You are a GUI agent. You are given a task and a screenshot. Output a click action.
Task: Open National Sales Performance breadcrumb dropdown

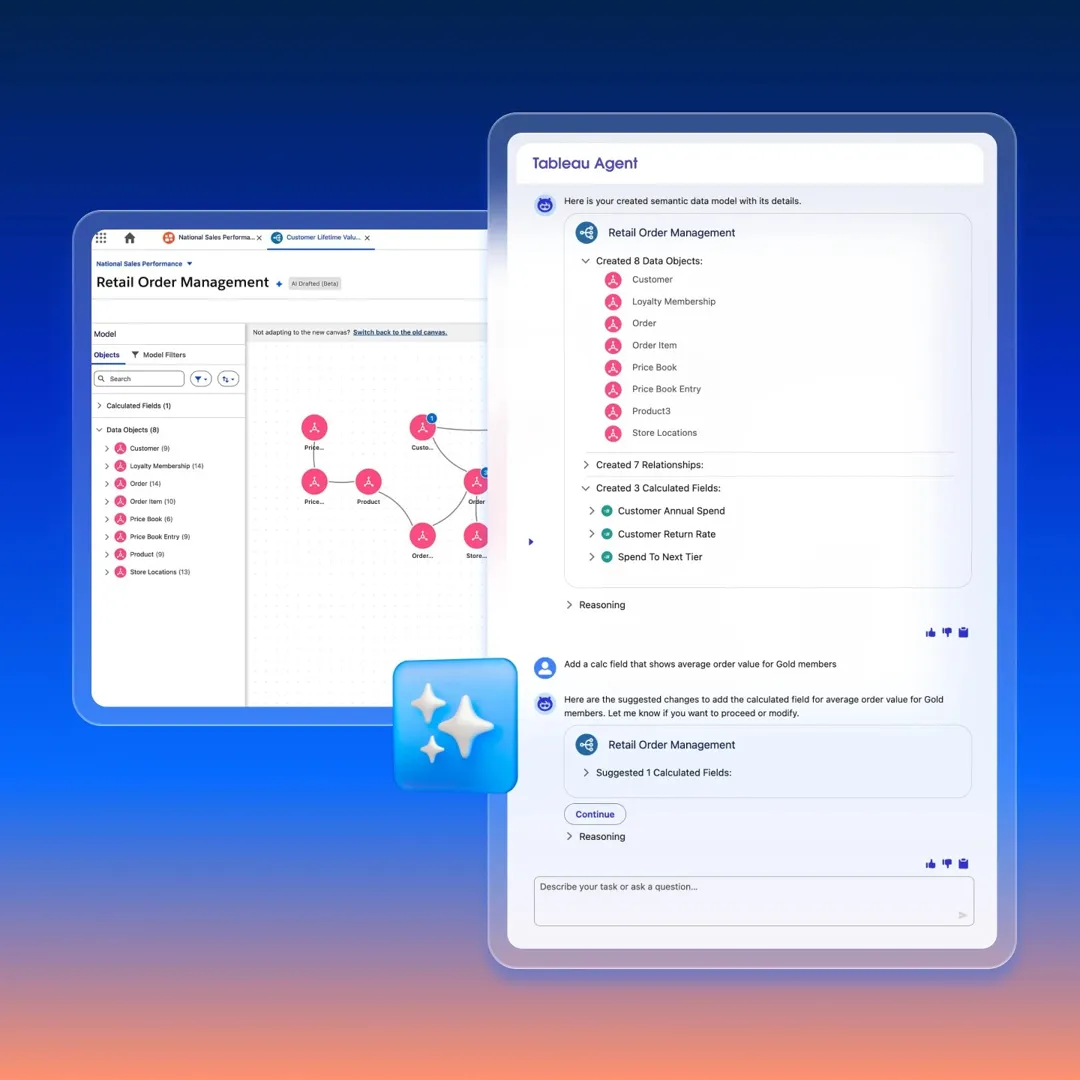click(x=189, y=264)
